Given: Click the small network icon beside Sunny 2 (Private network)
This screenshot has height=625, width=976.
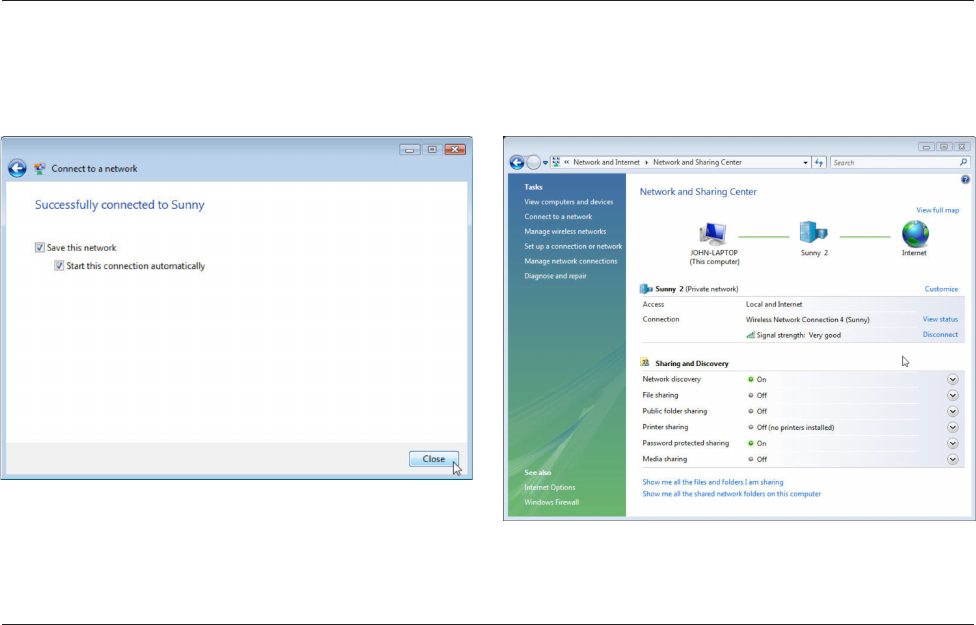Looking at the screenshot, I should (x=646, y=289).
